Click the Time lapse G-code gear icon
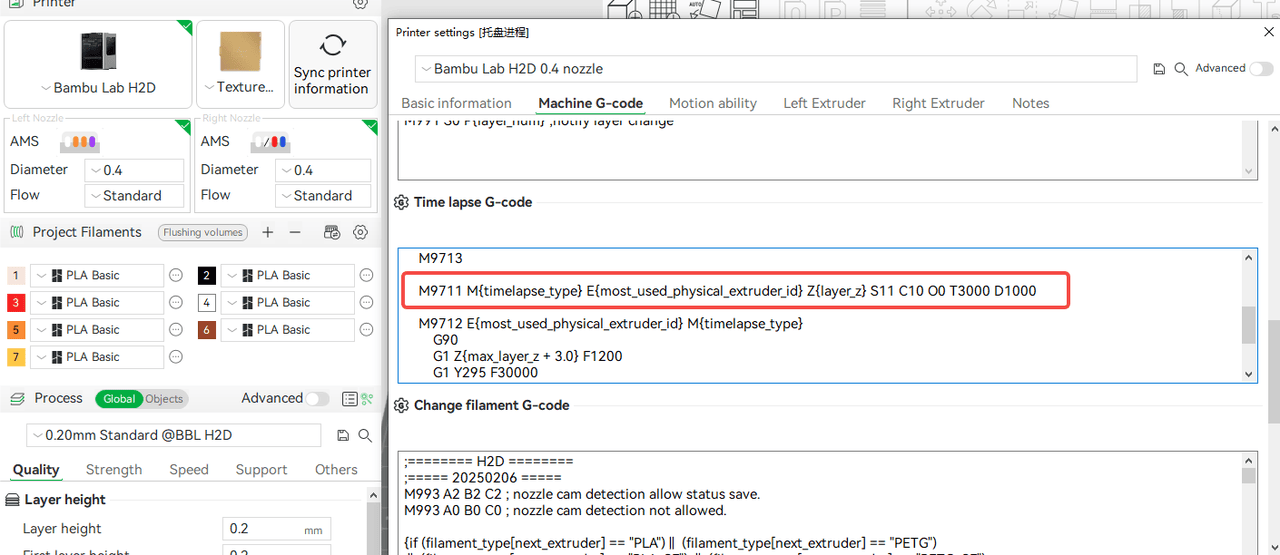Screen dimensions: 1280x555 (402, 203)
